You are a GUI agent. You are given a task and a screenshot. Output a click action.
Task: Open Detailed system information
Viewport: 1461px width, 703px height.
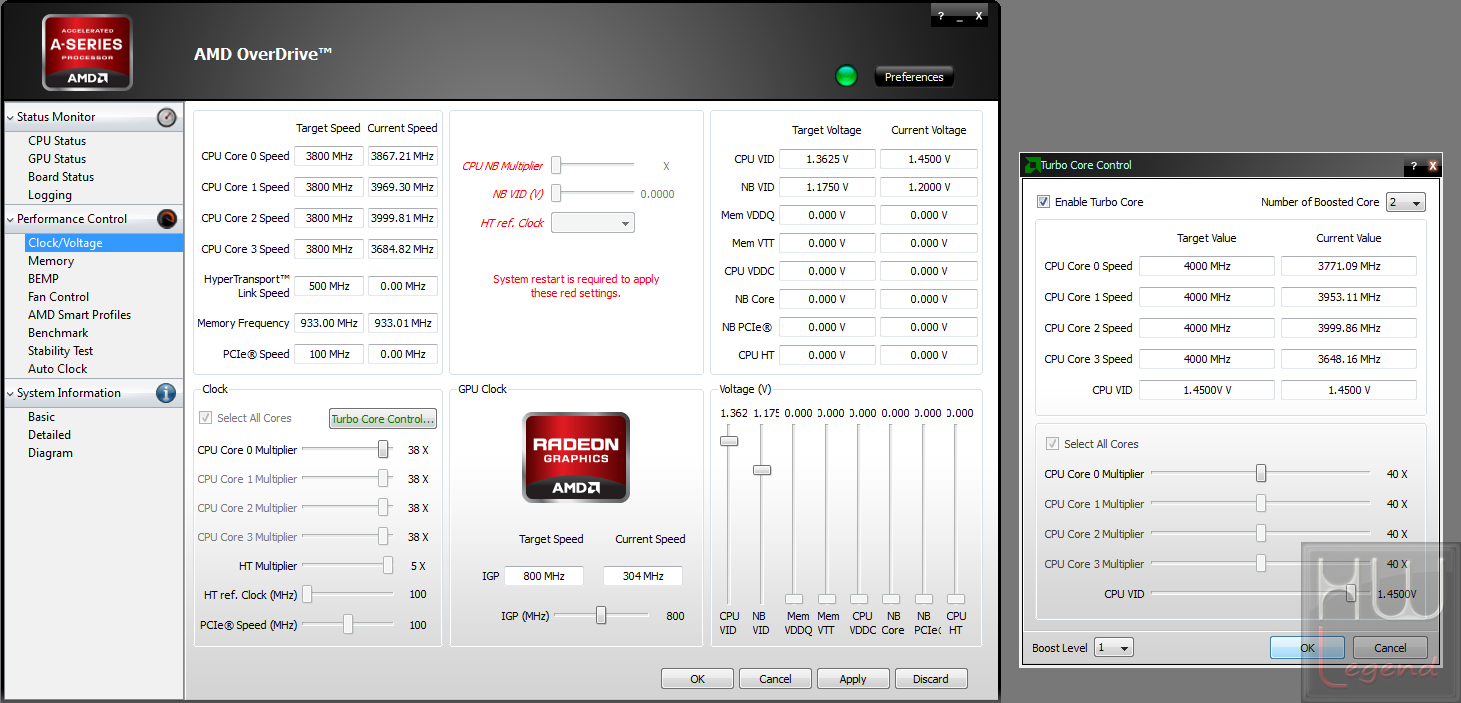click(49, 435)
